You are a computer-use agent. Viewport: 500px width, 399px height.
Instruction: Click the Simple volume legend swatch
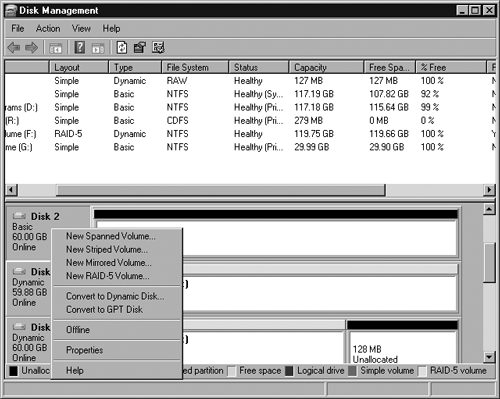[x=352, y=371]
